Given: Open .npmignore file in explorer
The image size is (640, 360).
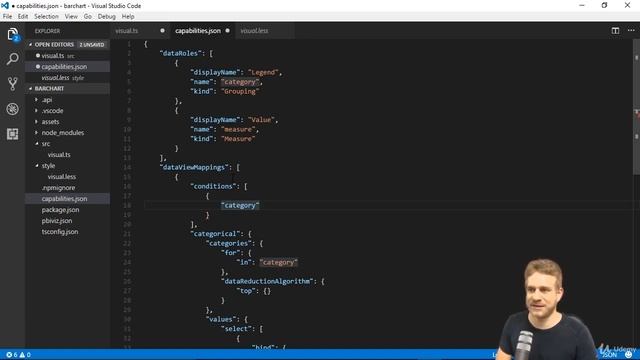Looking at the screenshot, I should coord(58,188).
